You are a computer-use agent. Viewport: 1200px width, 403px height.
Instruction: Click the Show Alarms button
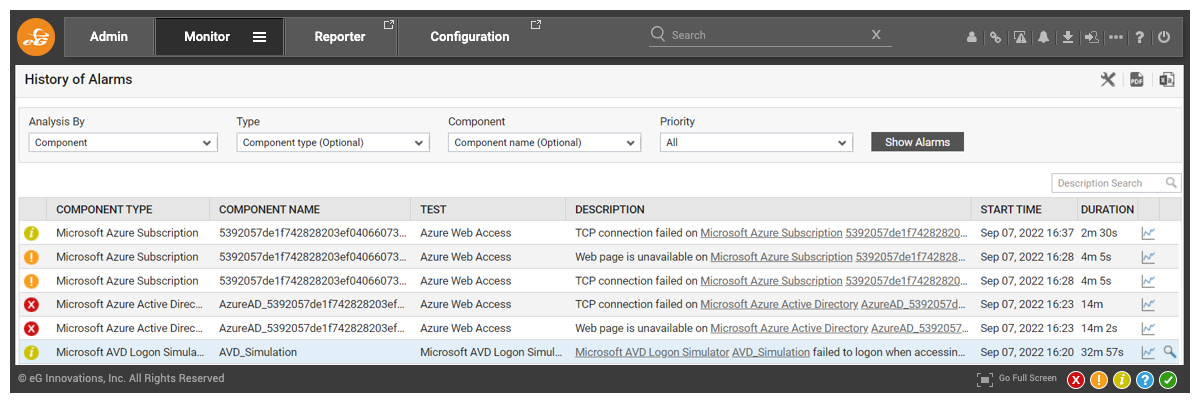[917, 142]
